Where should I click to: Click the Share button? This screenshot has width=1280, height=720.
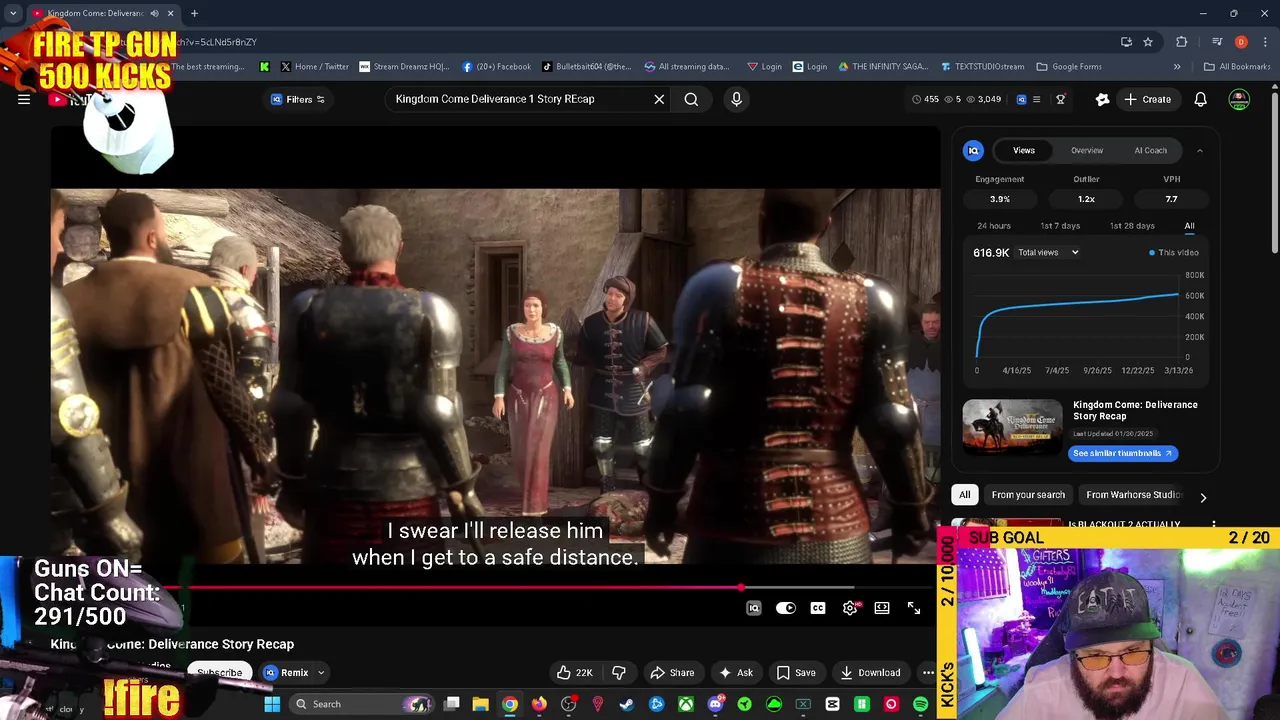pos(672,673)
